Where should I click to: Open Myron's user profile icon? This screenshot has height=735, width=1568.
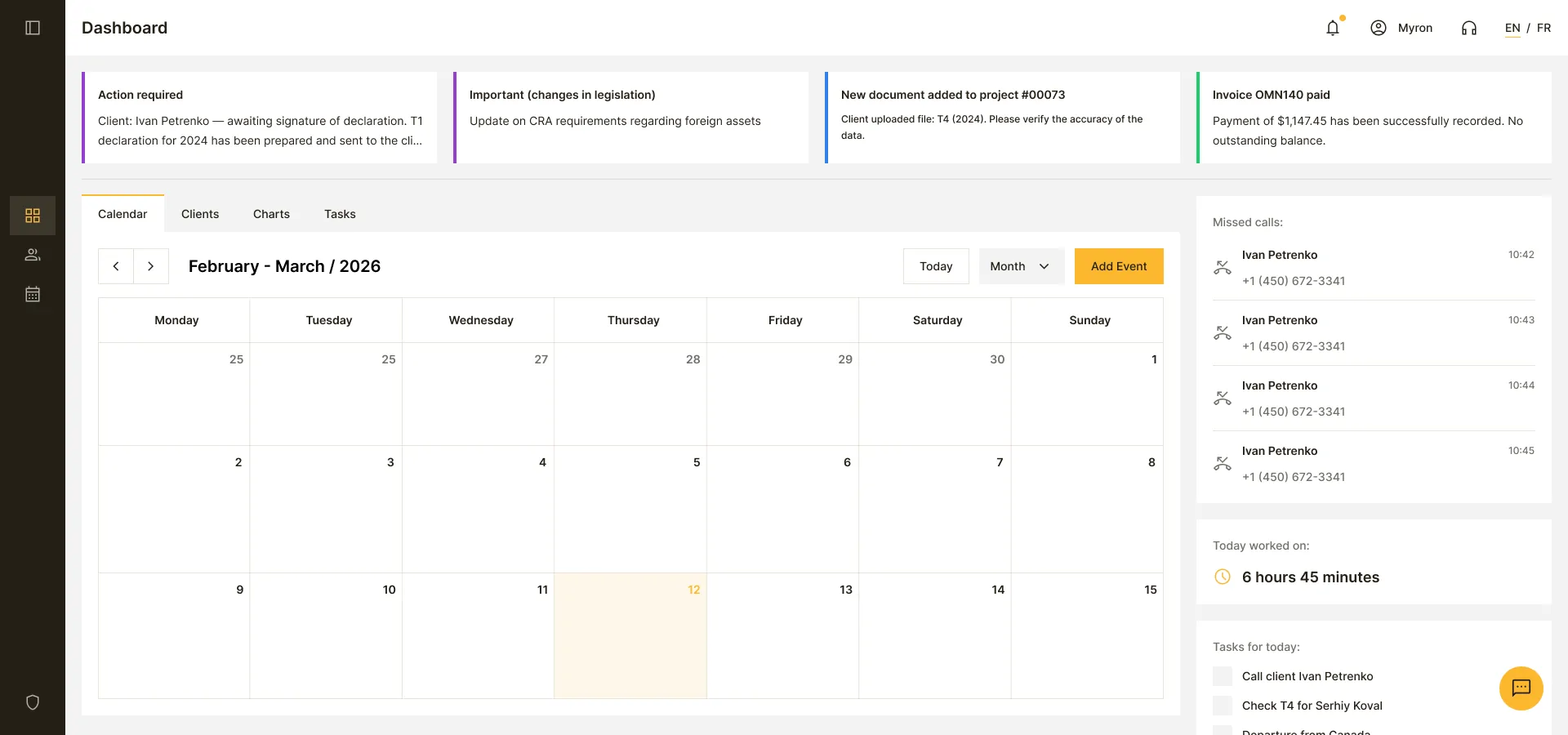pos(1379,28)
